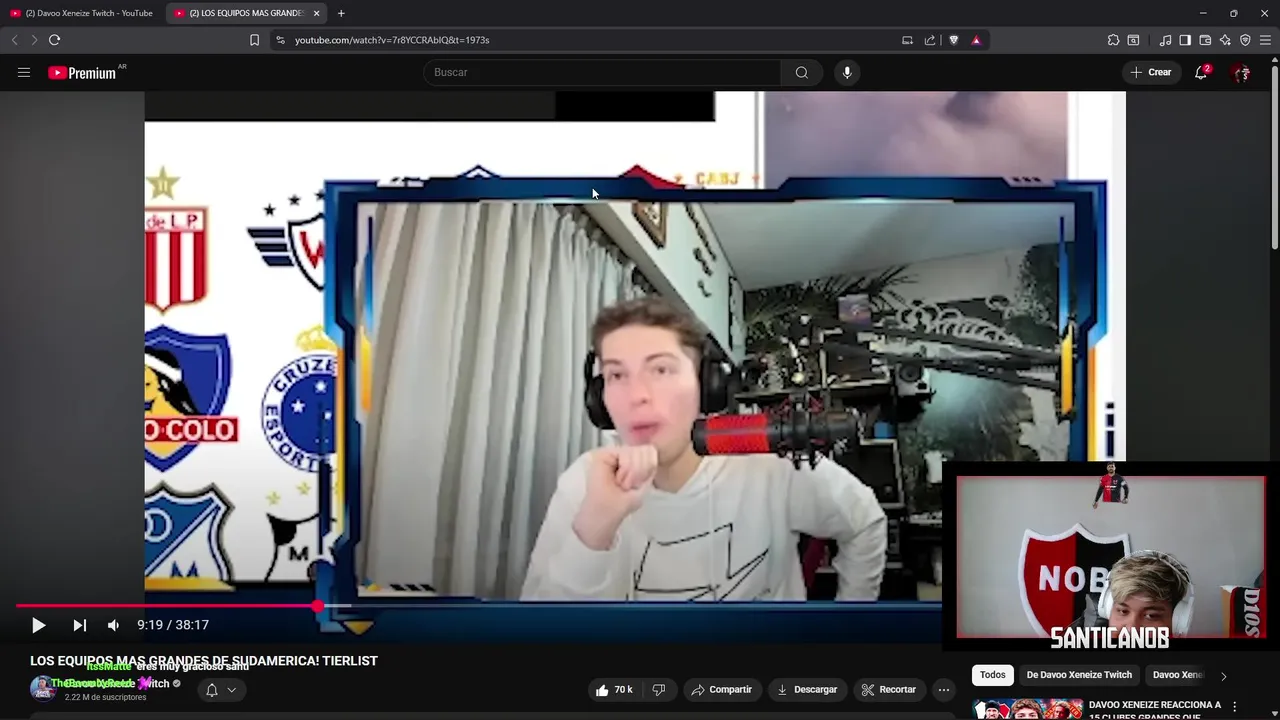Mute the video volume
This screenshot has height=720, width=1280.
point(113,625)
